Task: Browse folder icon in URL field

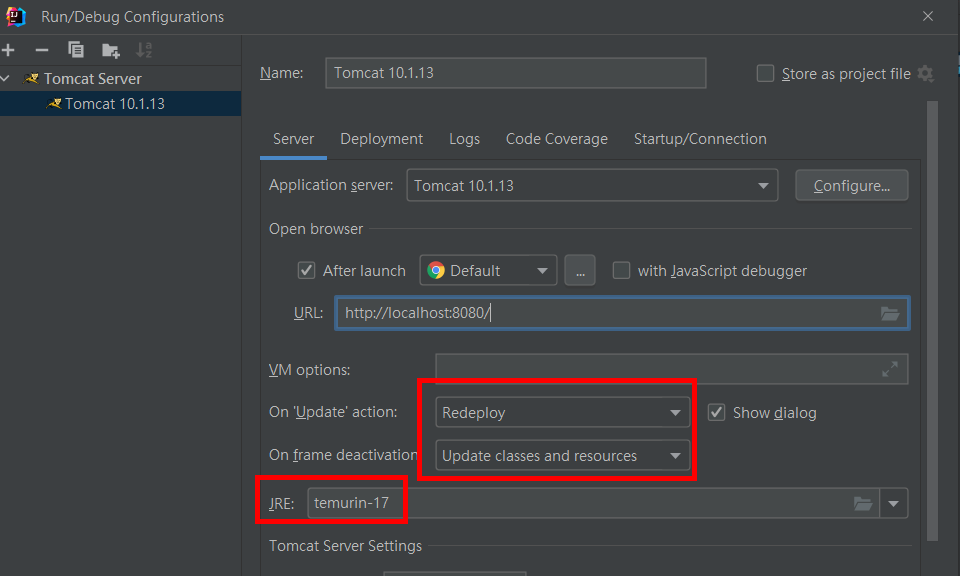Action: [890, 313]
